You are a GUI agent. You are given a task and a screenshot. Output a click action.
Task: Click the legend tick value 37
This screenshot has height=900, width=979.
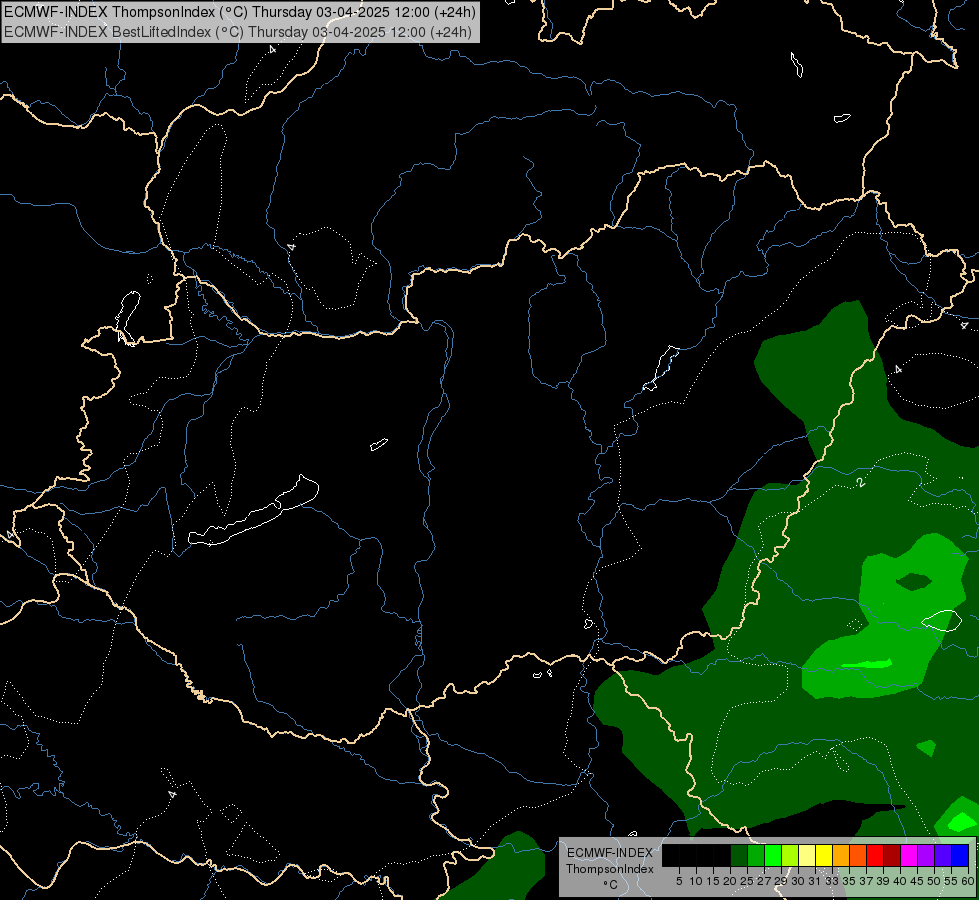[867, 881]
